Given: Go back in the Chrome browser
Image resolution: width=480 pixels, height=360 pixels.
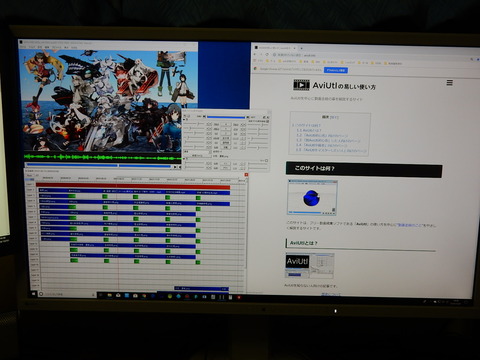Looking at the screenshot, I should tap(254, 54).
